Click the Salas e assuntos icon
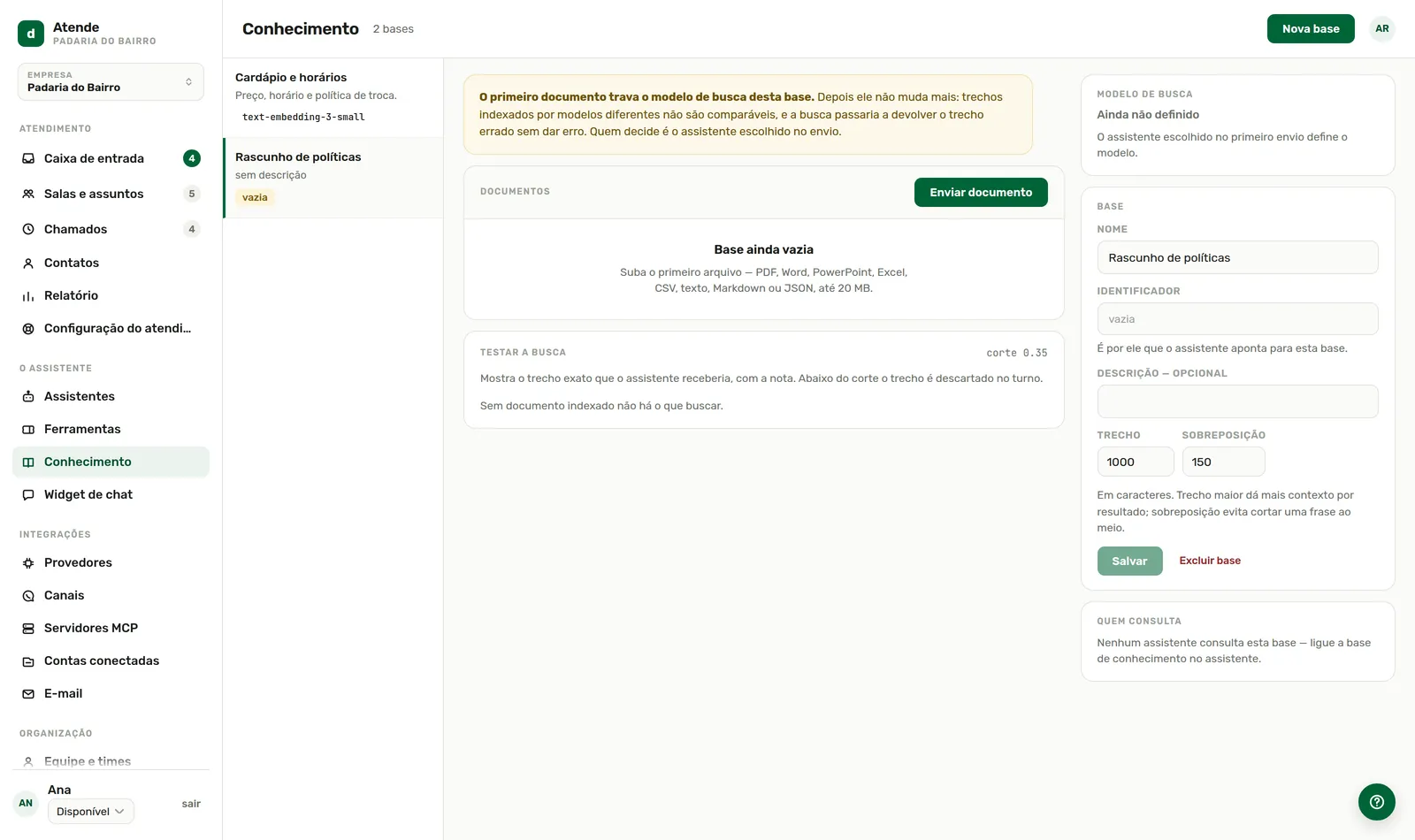Viewport: 1415px width, 840px height. tap(28, 194)
